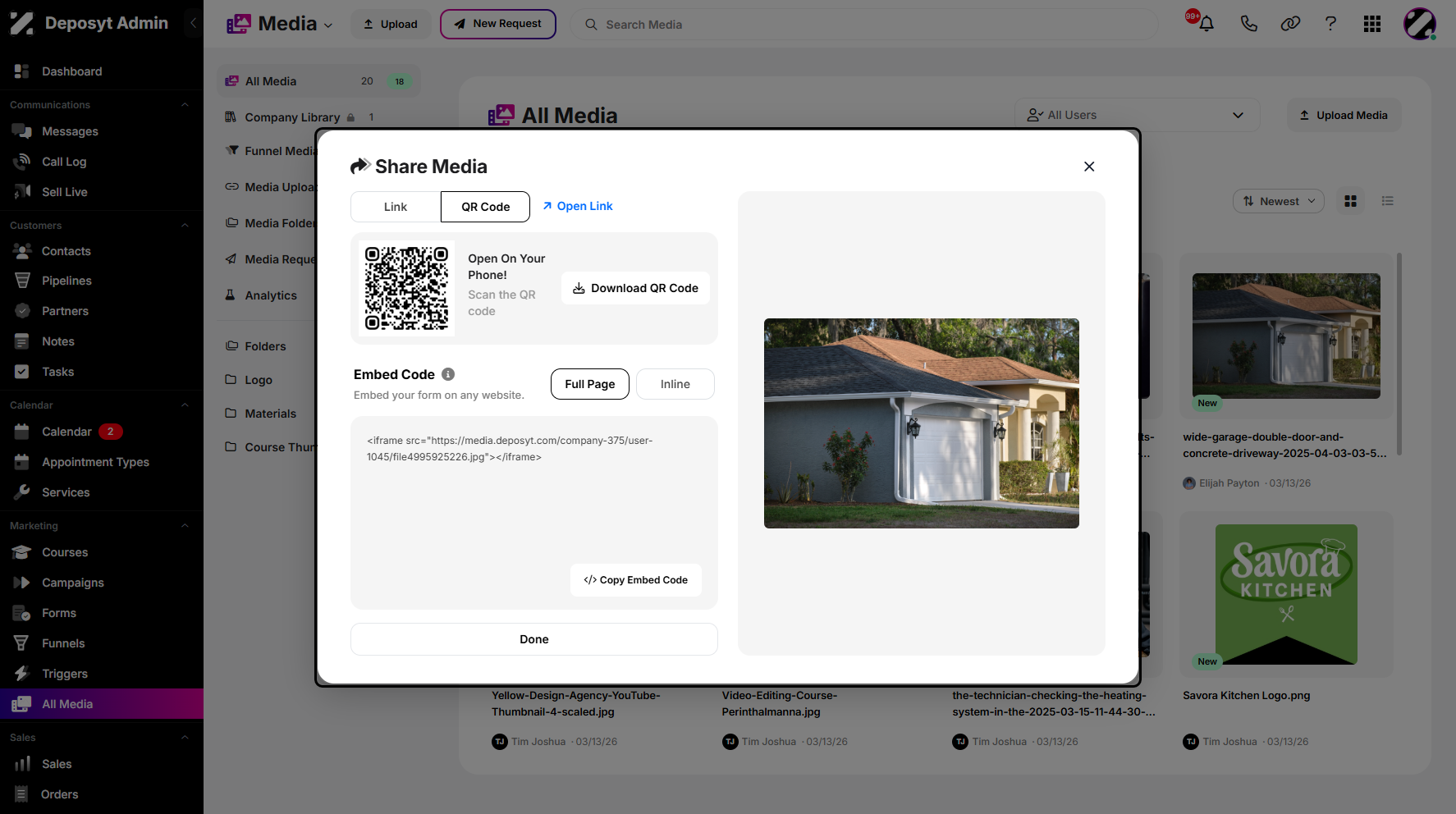Click Copy Embed Code button
1456x814 pixels.
636,580
